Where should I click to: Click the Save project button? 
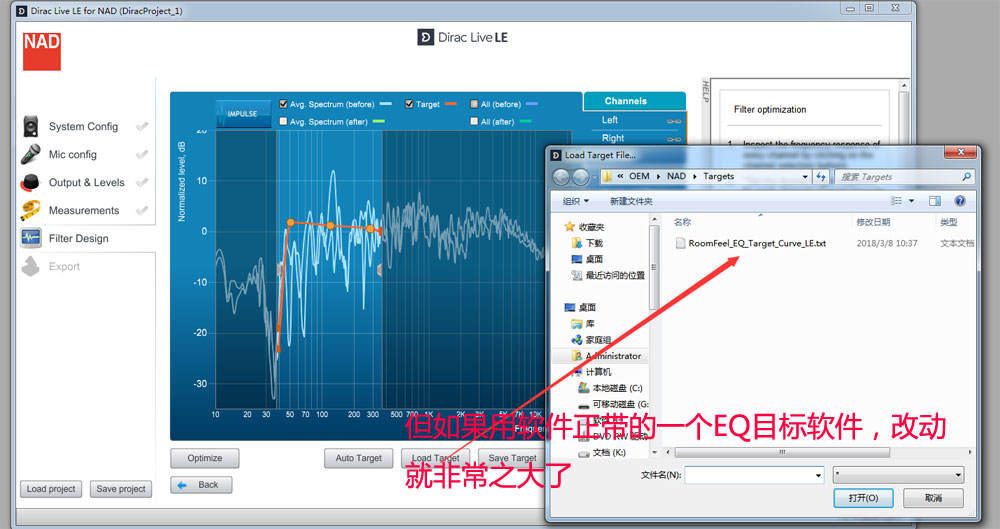[x=121, y=489]
